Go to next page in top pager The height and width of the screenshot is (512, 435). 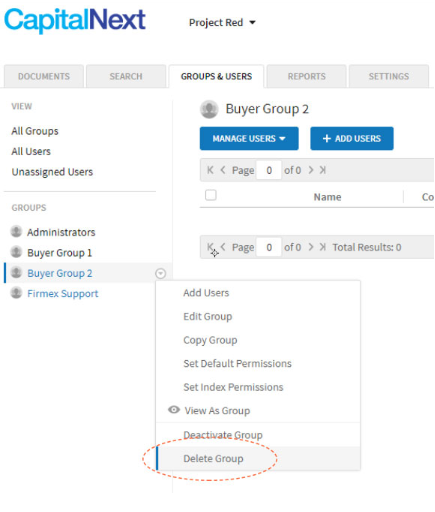(x=311, y=170)
